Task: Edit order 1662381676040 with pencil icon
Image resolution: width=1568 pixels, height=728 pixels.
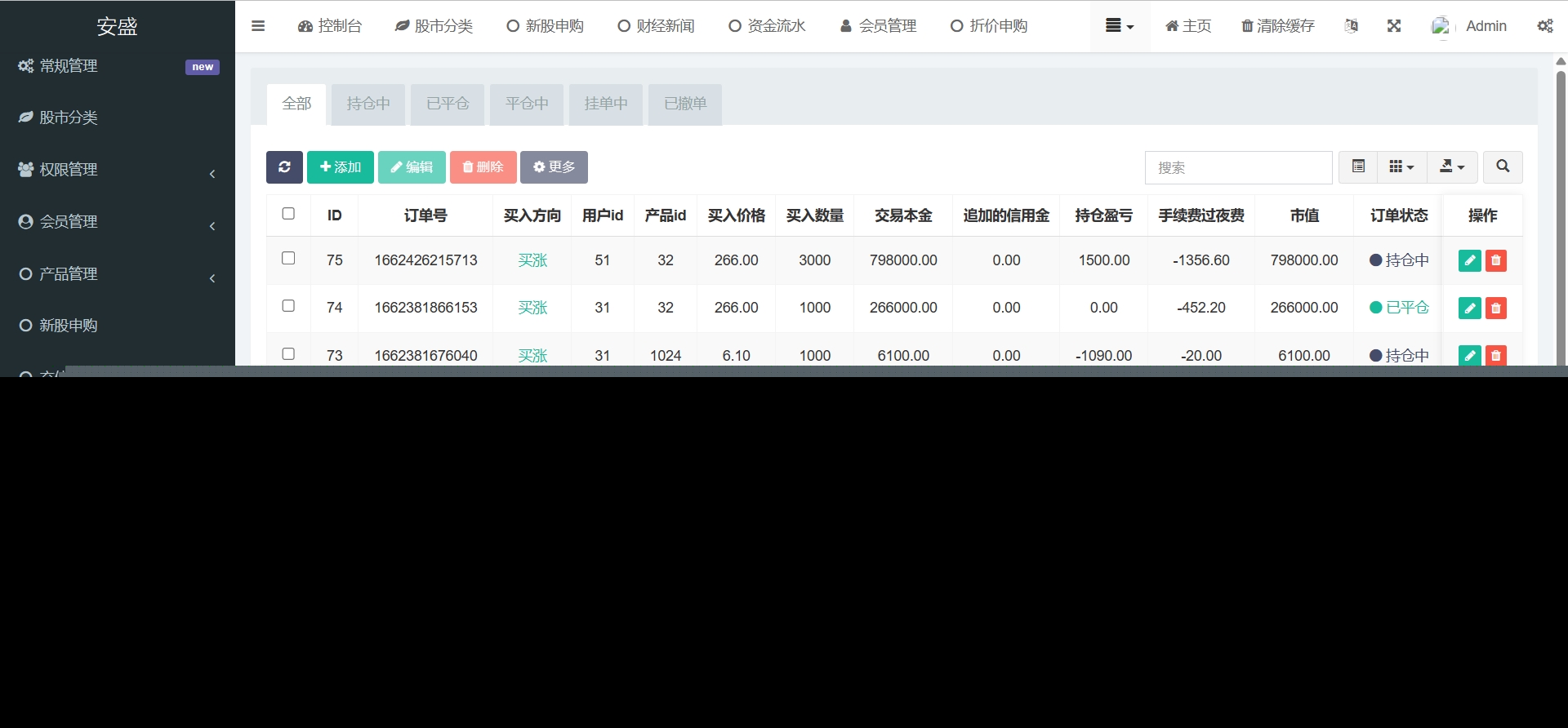Action: pos(1470,356)
